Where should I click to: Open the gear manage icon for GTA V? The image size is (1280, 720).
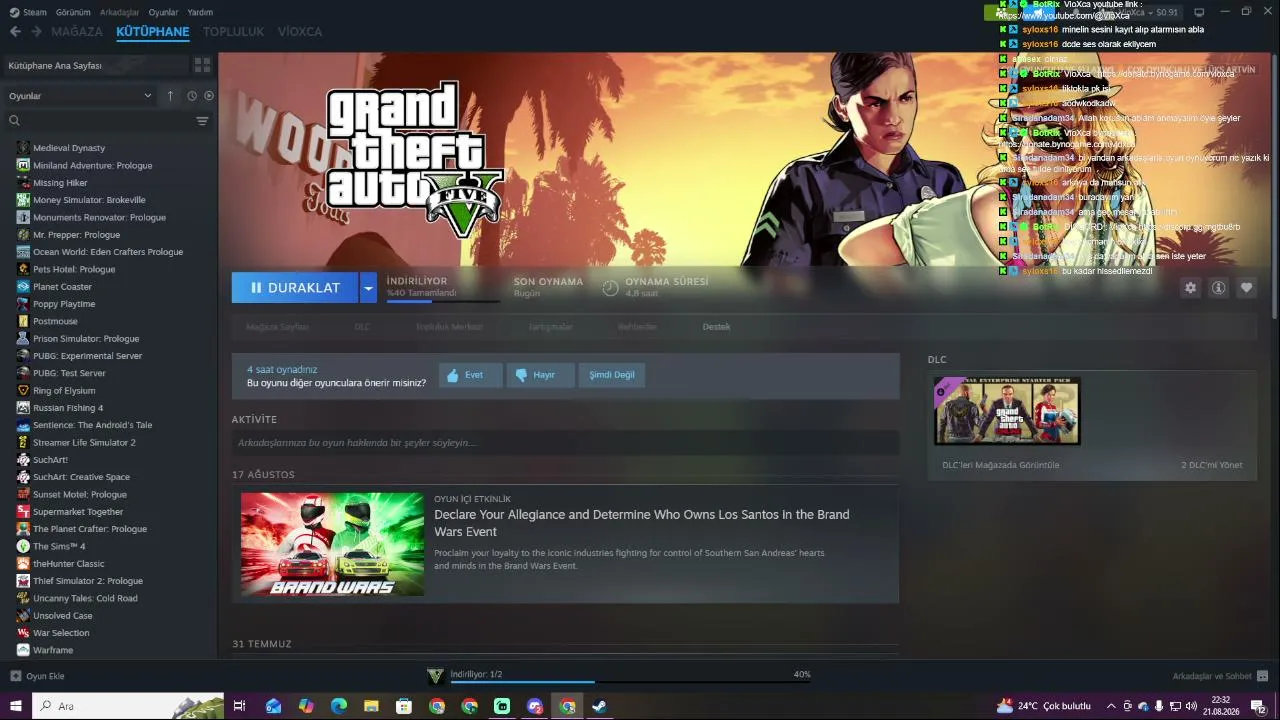[x=1190, y=288]
